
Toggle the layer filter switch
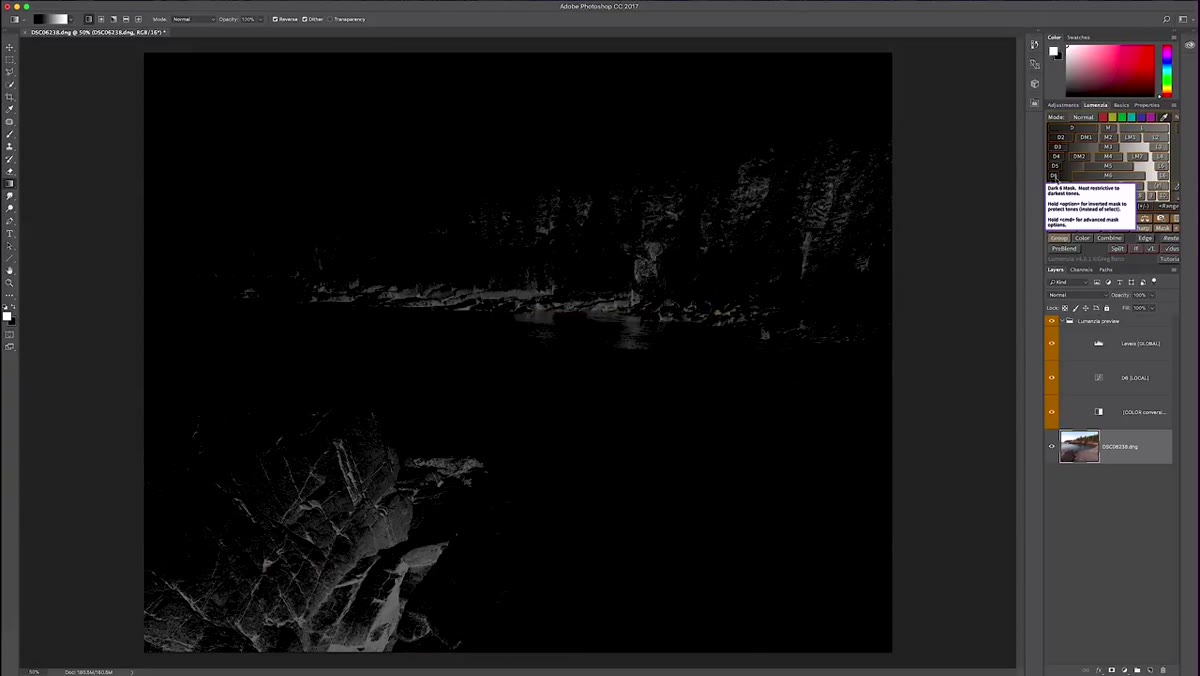tap(1154, 281)
